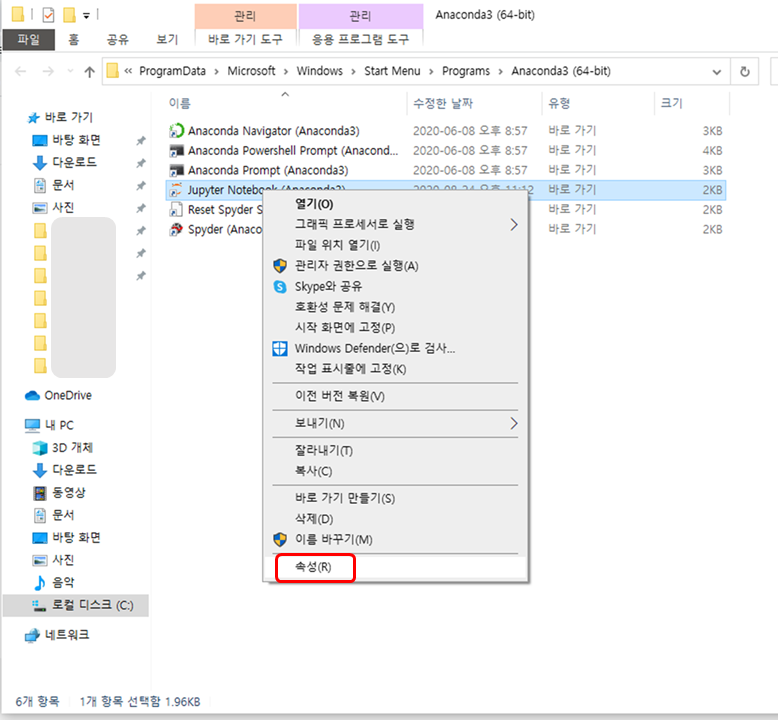778x720 pixels.
Task: Go forward with the right arrow button
Action: coord(48,71)
